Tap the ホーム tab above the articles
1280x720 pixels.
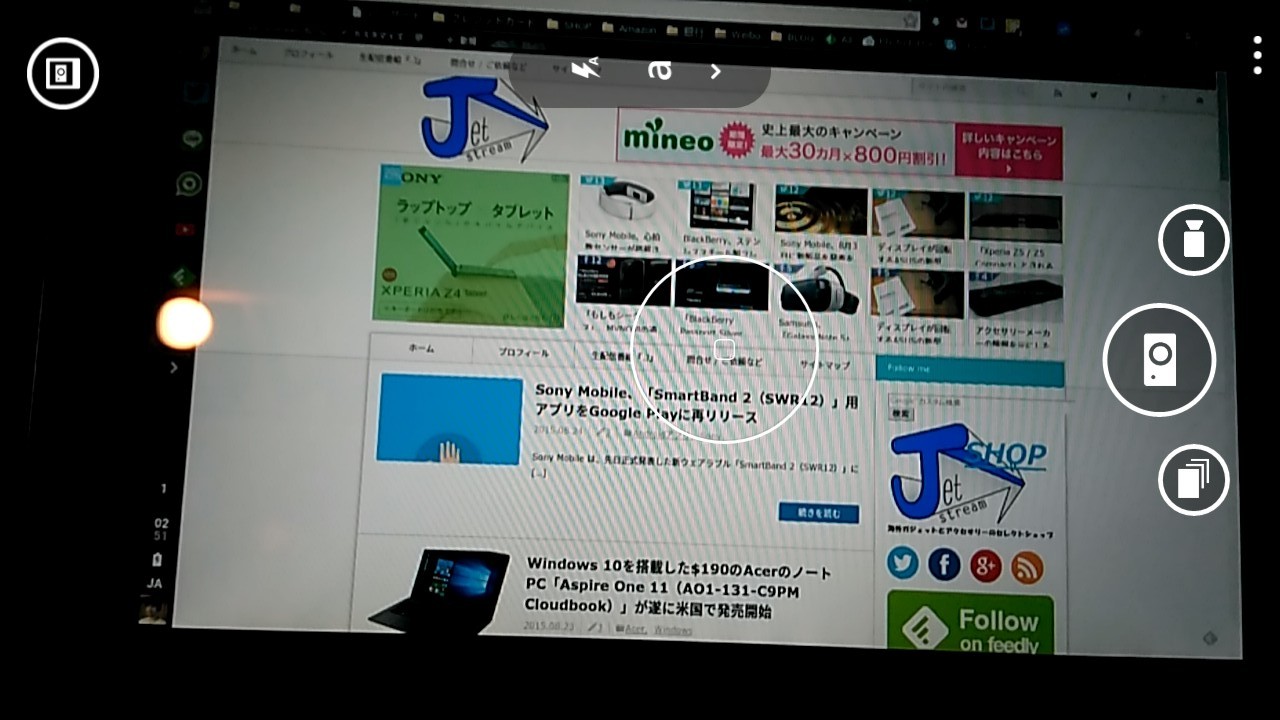(x=421, y=348)
